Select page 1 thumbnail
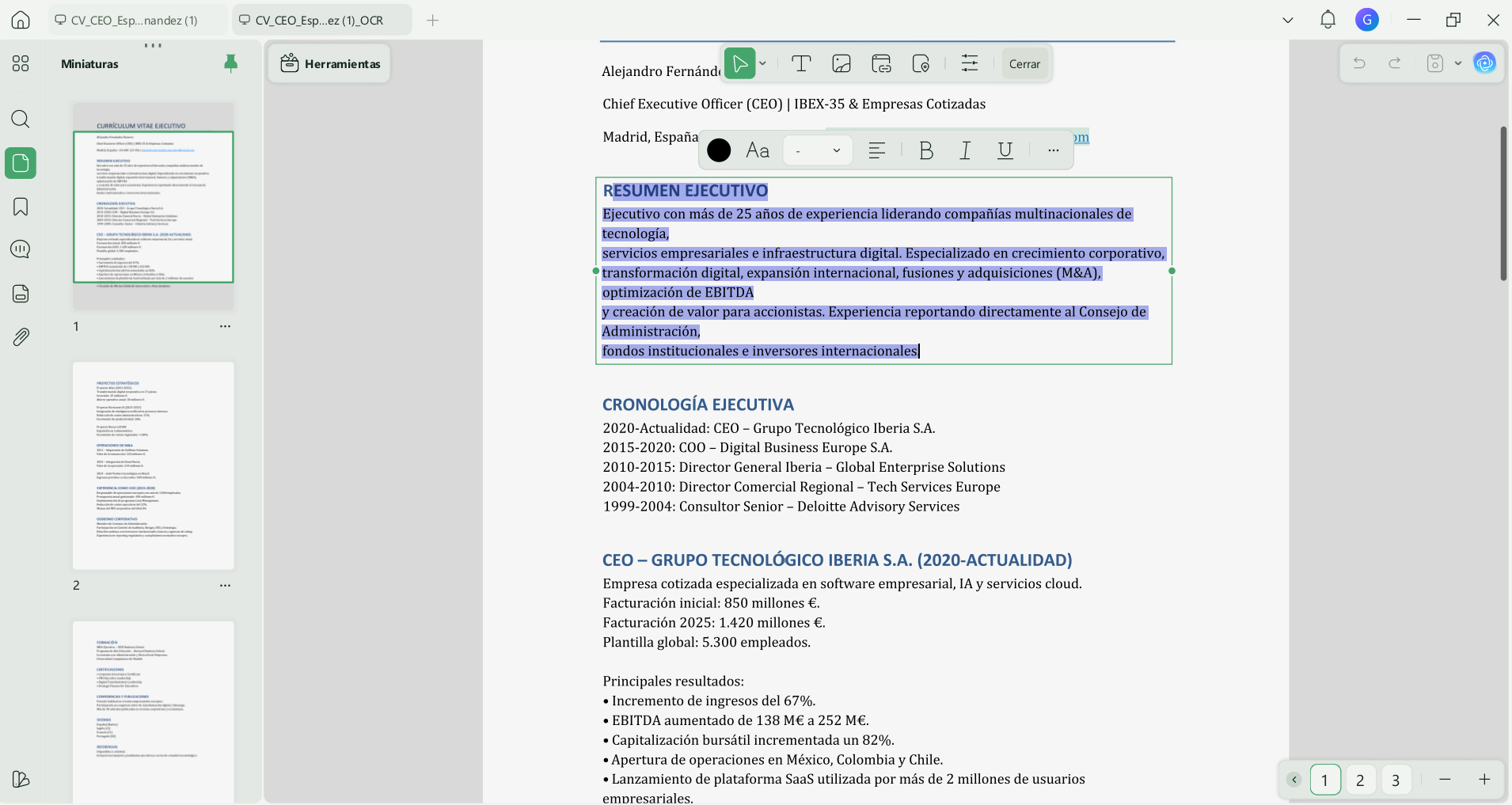 pos(154,207)
